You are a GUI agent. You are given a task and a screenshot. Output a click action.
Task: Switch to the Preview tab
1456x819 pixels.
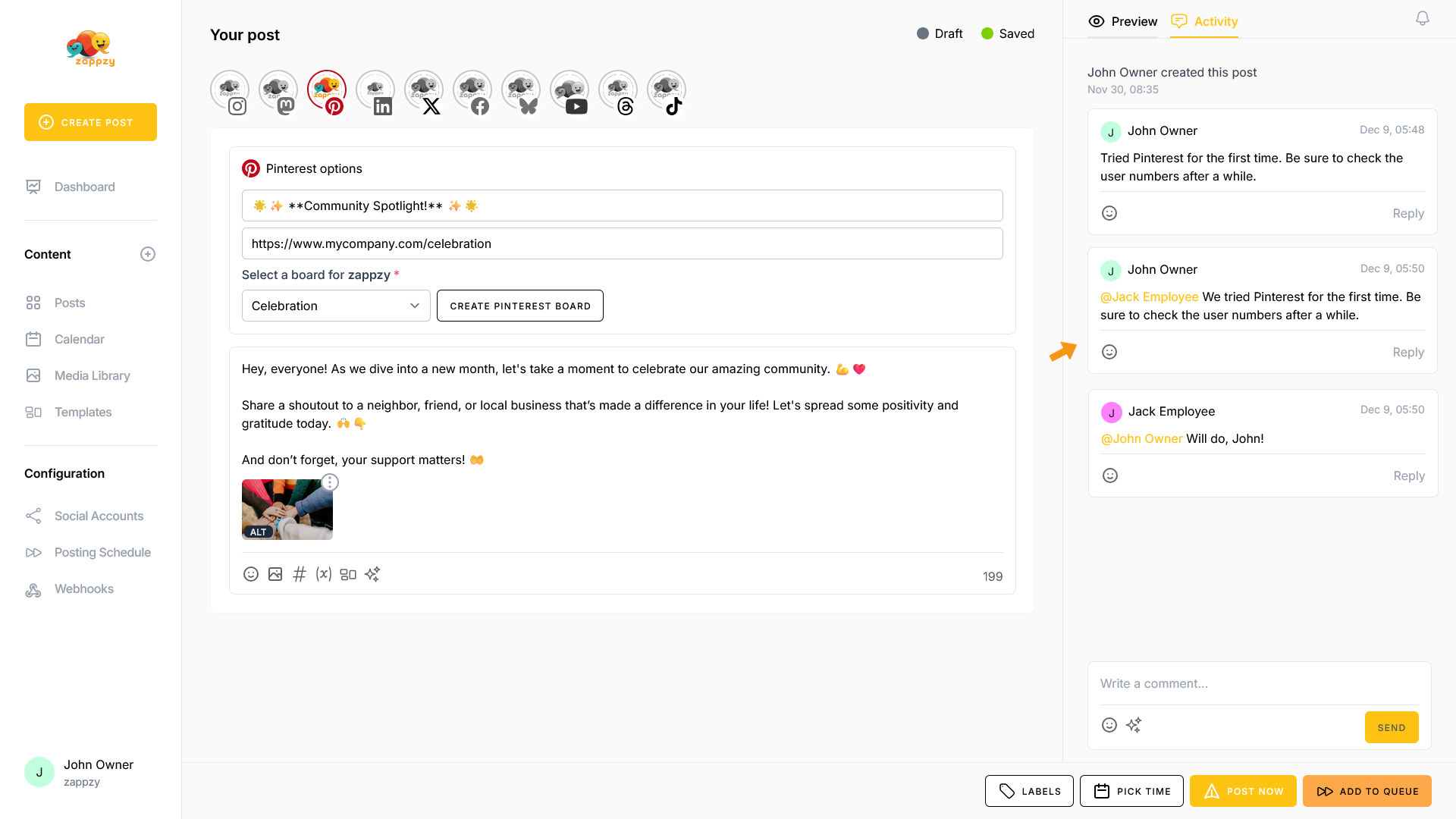(x=1122, y=21)
